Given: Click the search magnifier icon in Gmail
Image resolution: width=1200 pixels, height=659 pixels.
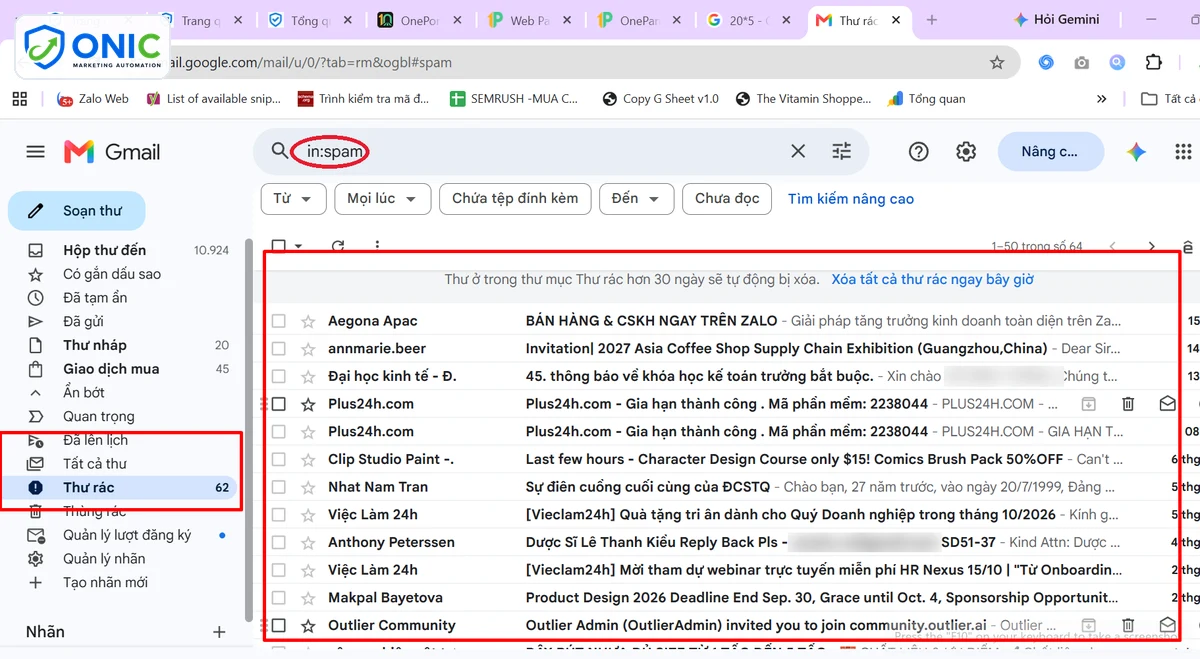Looking at the screenshot, I should (280, 152).
